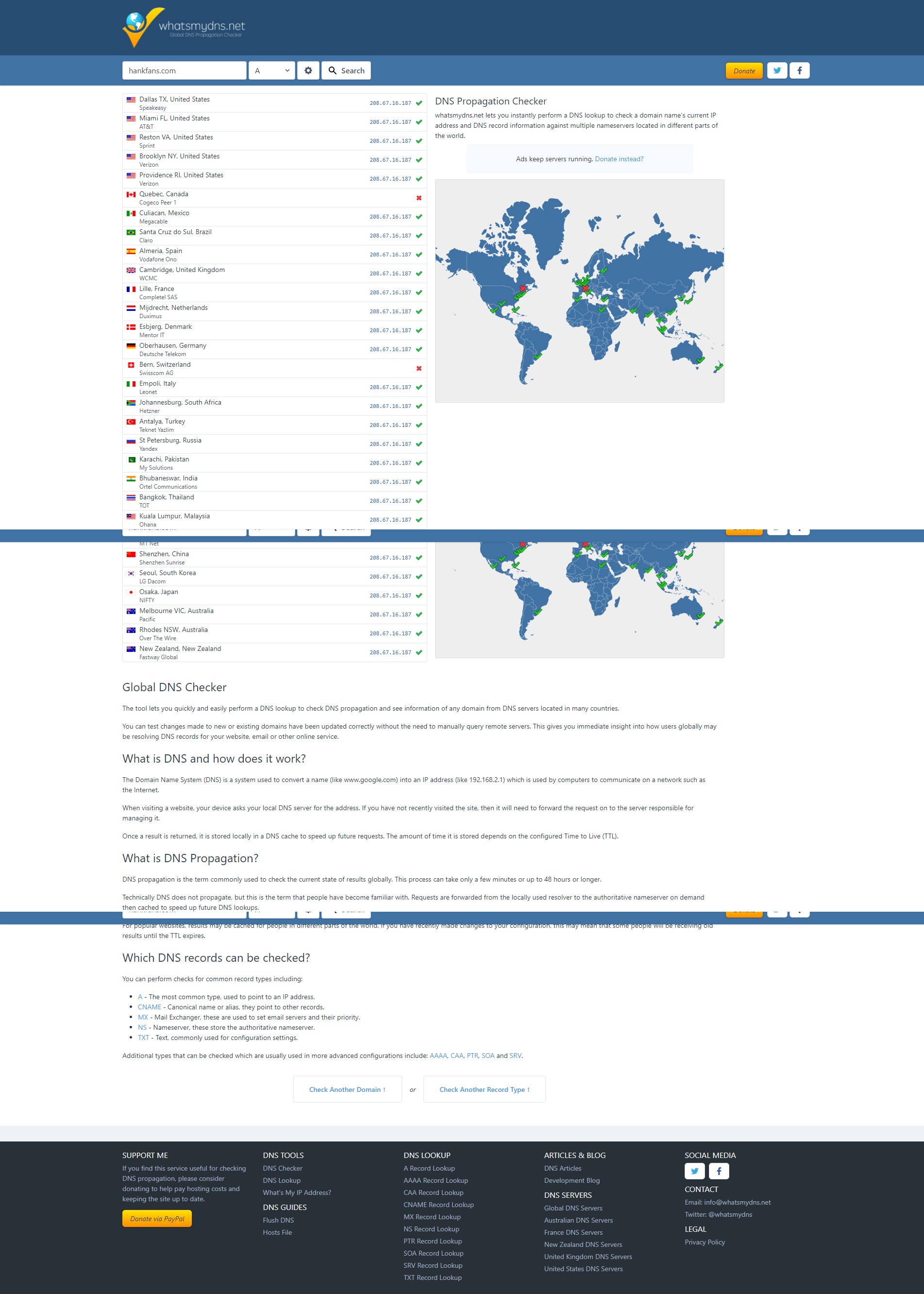Click the whatsmydns.net logo
Image resolution: width=924 pixels, height=1294 pixels.
184,27
